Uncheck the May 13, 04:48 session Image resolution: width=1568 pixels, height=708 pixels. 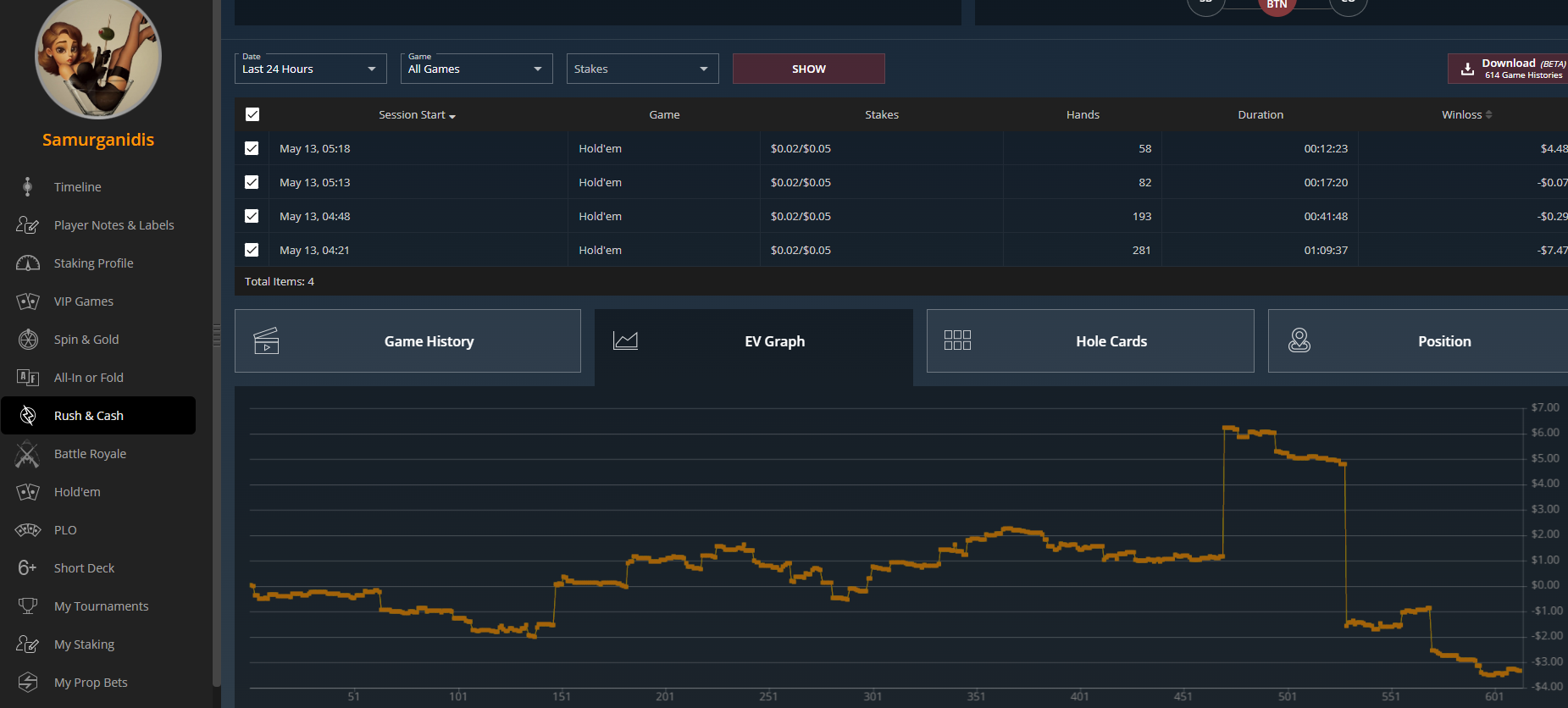252,216
